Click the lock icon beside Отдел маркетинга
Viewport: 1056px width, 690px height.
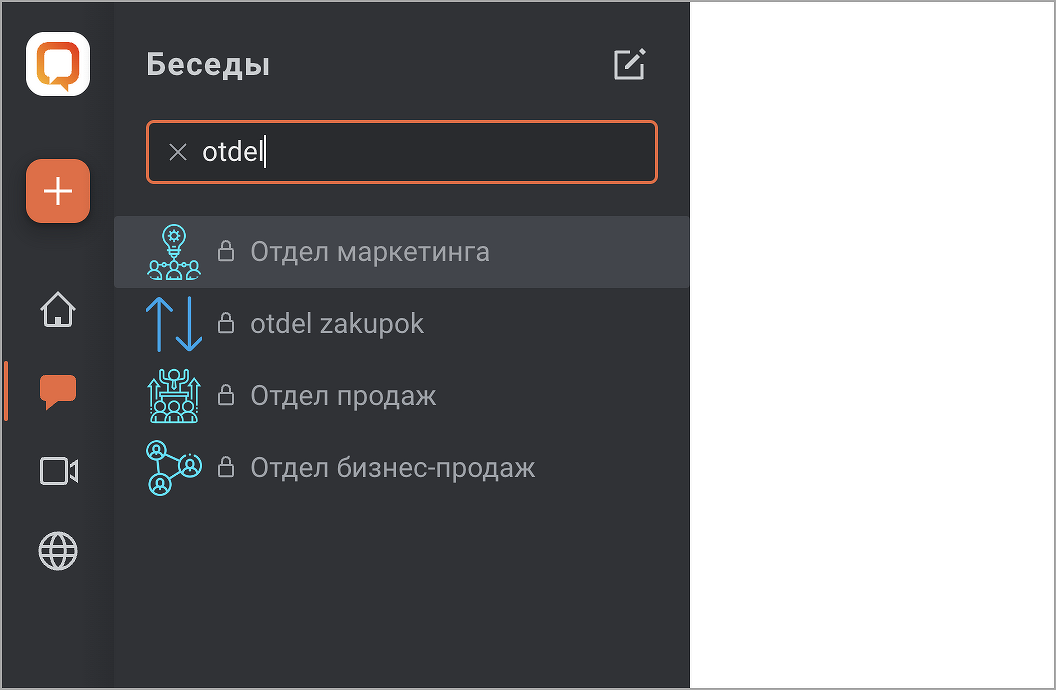(227, 251)
